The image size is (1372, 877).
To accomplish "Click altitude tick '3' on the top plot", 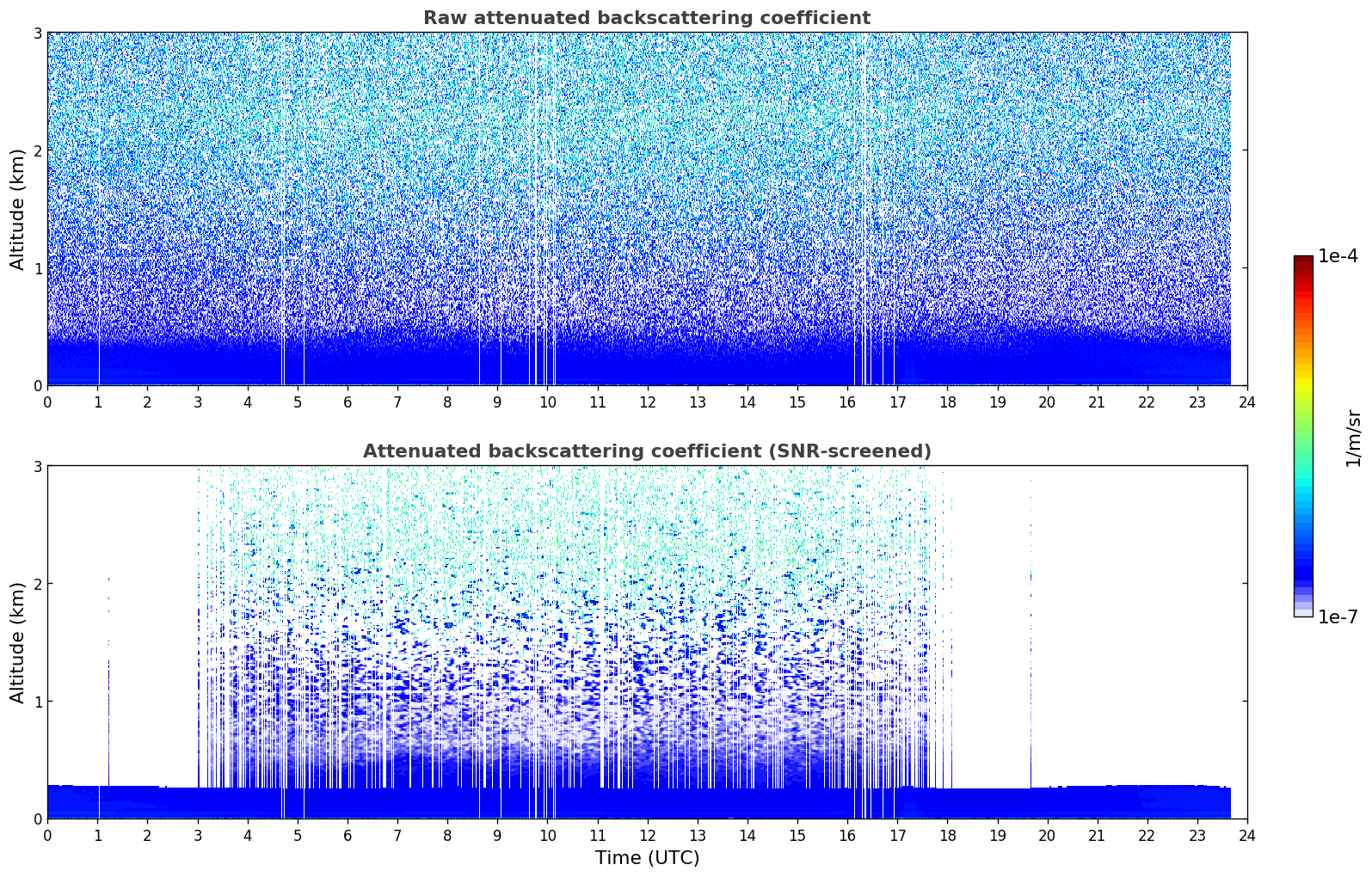I will (x=37, y=33).
